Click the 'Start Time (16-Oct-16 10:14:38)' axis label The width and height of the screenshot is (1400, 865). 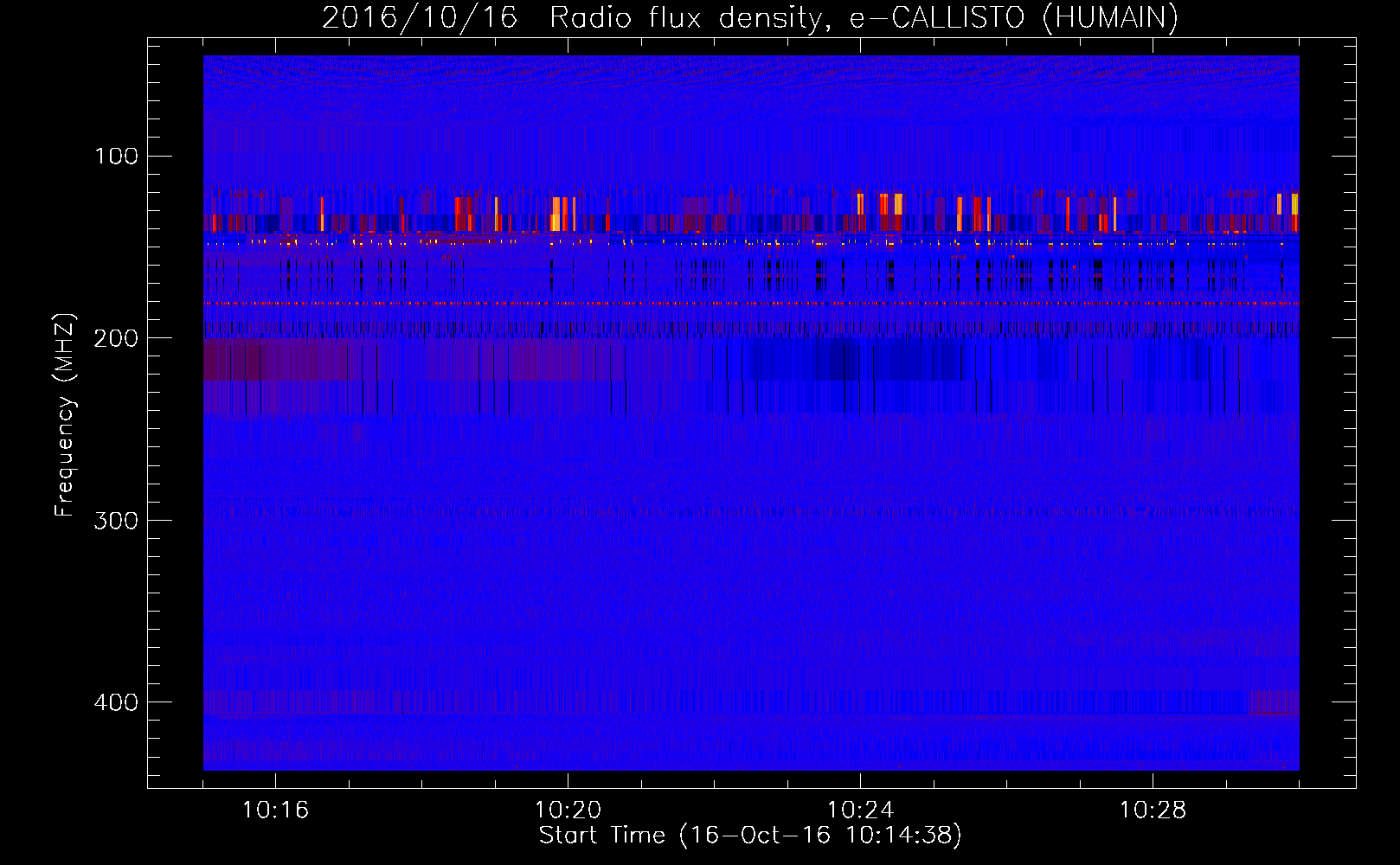[x=750, y=835]
